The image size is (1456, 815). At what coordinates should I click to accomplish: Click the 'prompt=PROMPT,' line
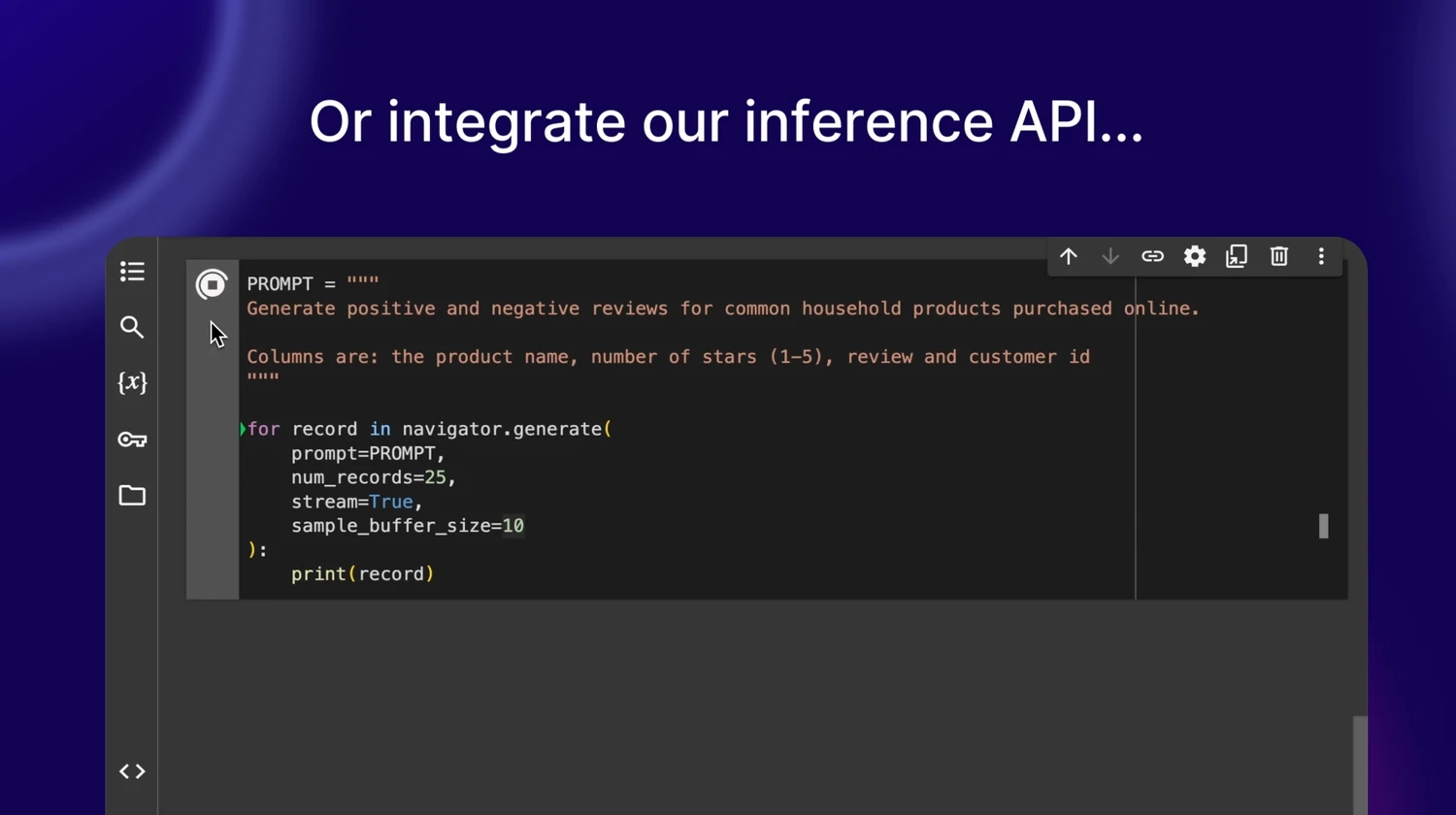pyautogui.click(x=368, y=453)
